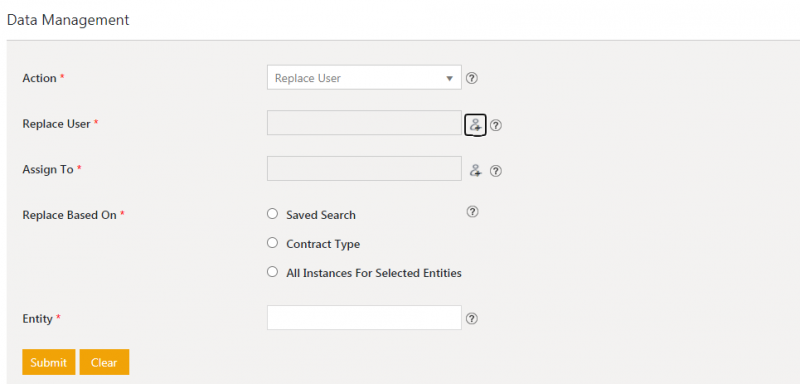Show help for the Action field
The width and height of the screenshot is (800, 384).
472,78
